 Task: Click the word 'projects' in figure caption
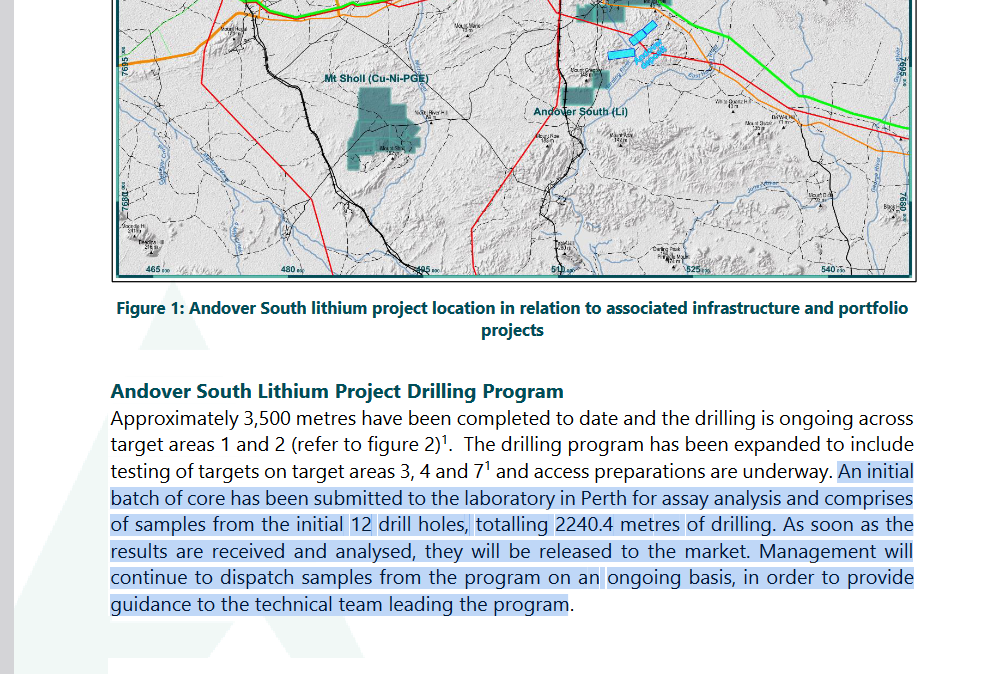(512, 331)
